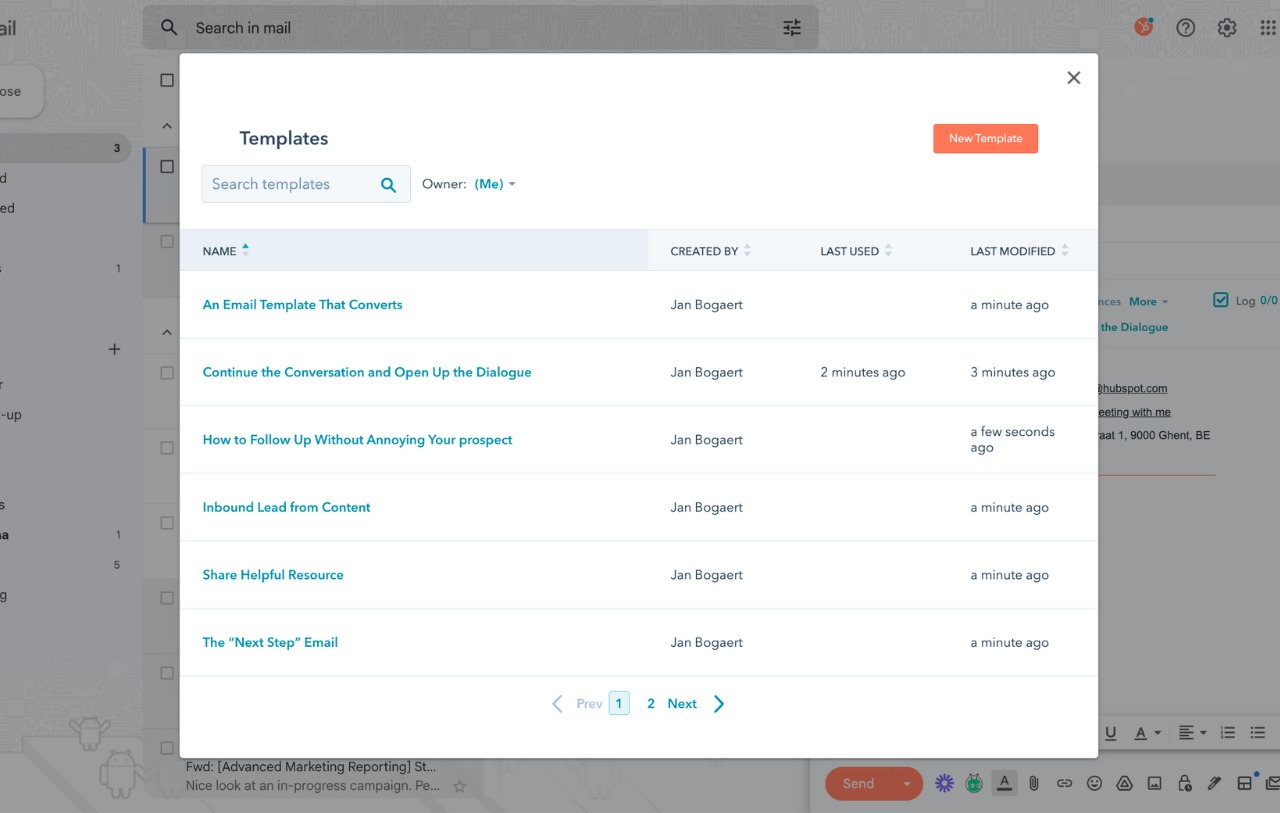The width and height of the screenshot is (1280, 813).
Task: Expand the send options arrow next to Send
Action: point(906,784)
